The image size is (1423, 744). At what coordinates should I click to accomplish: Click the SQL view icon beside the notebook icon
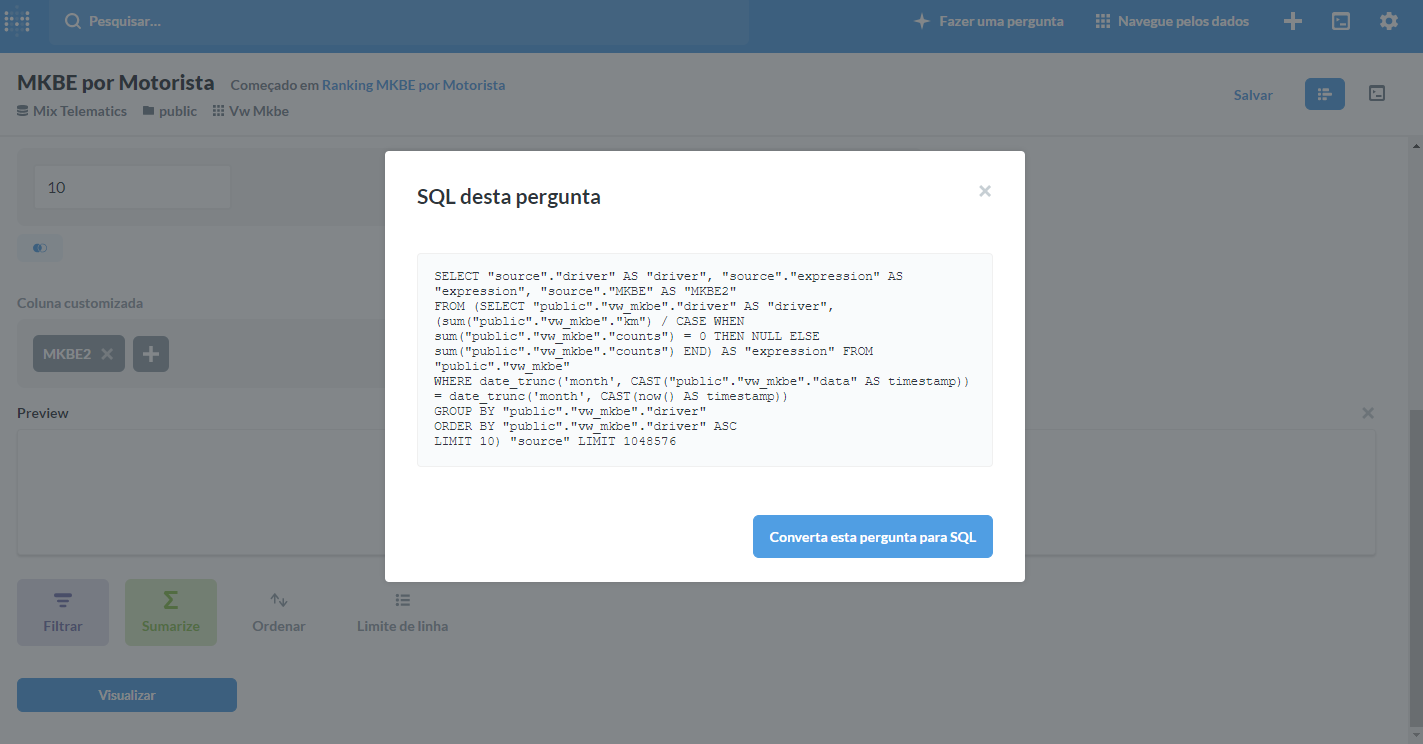click(1377, 93)
